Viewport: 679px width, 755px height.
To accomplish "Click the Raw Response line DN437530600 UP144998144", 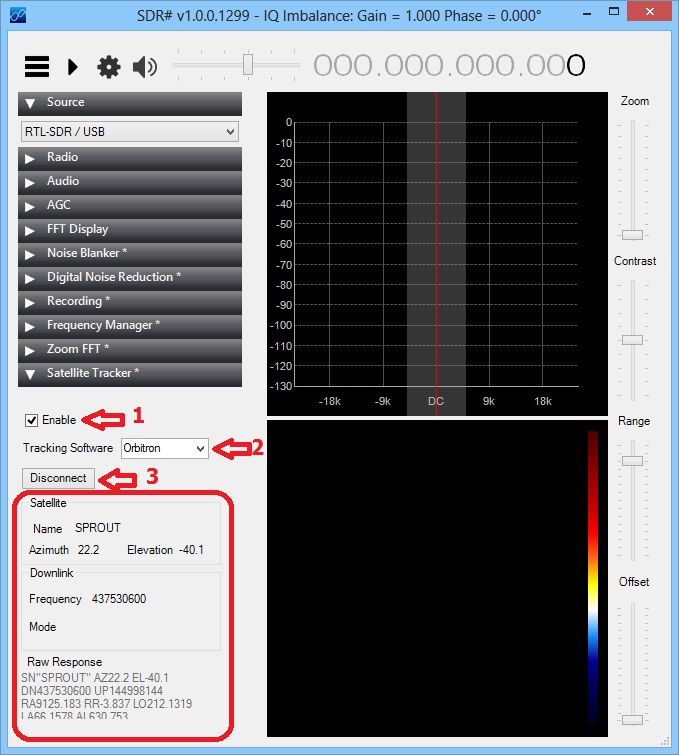I will [92, 691].
